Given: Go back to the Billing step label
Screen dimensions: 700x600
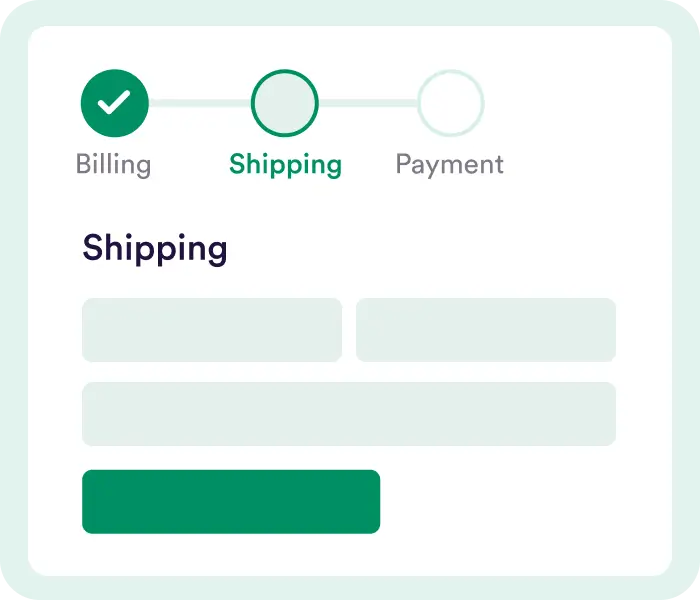Looking at the screenshot, I should (114, 164).
